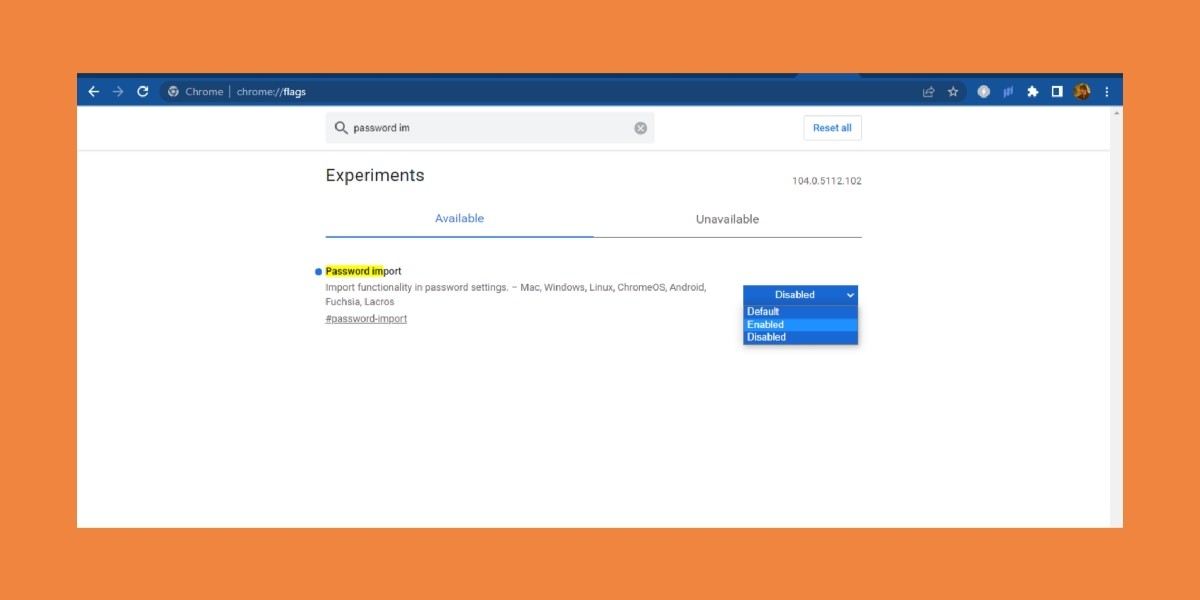Click inside the flags search field

click(x=480, y=128)
